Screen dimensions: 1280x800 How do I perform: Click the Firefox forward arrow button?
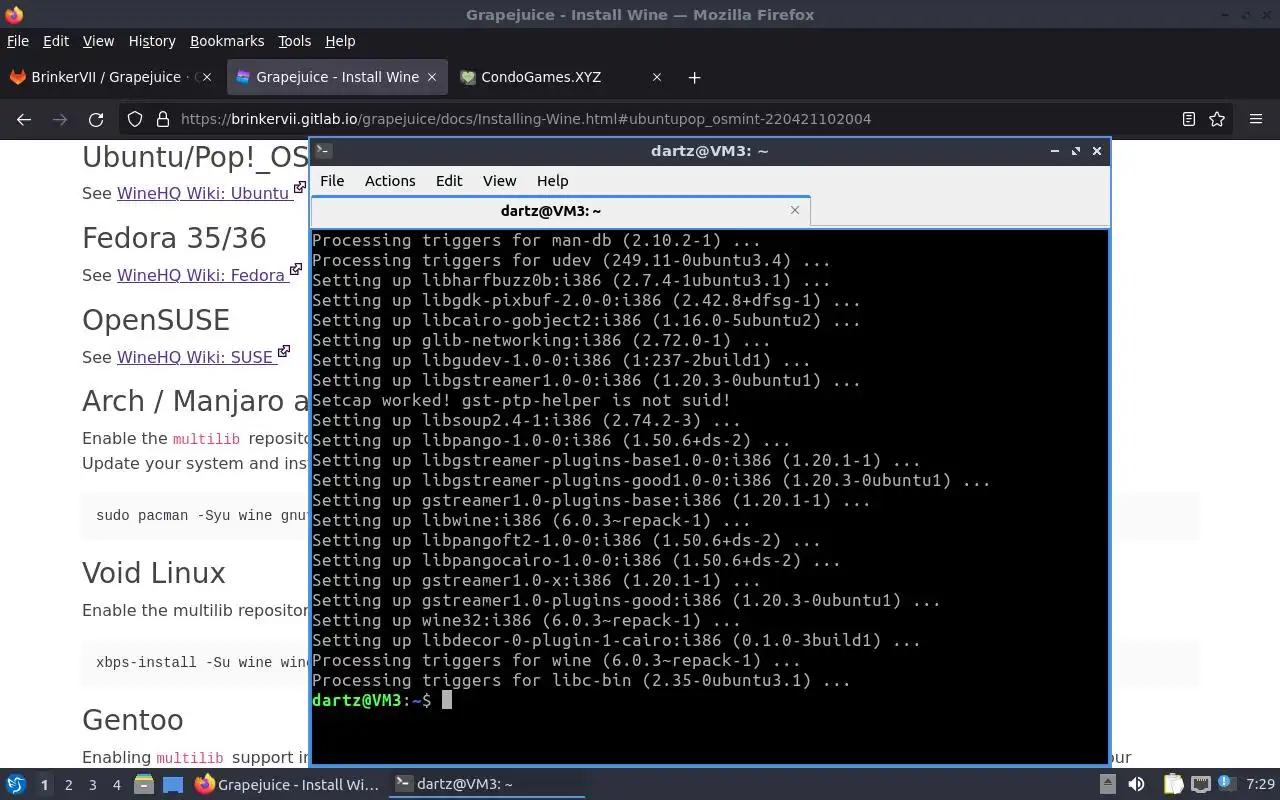tap(60, 119)
